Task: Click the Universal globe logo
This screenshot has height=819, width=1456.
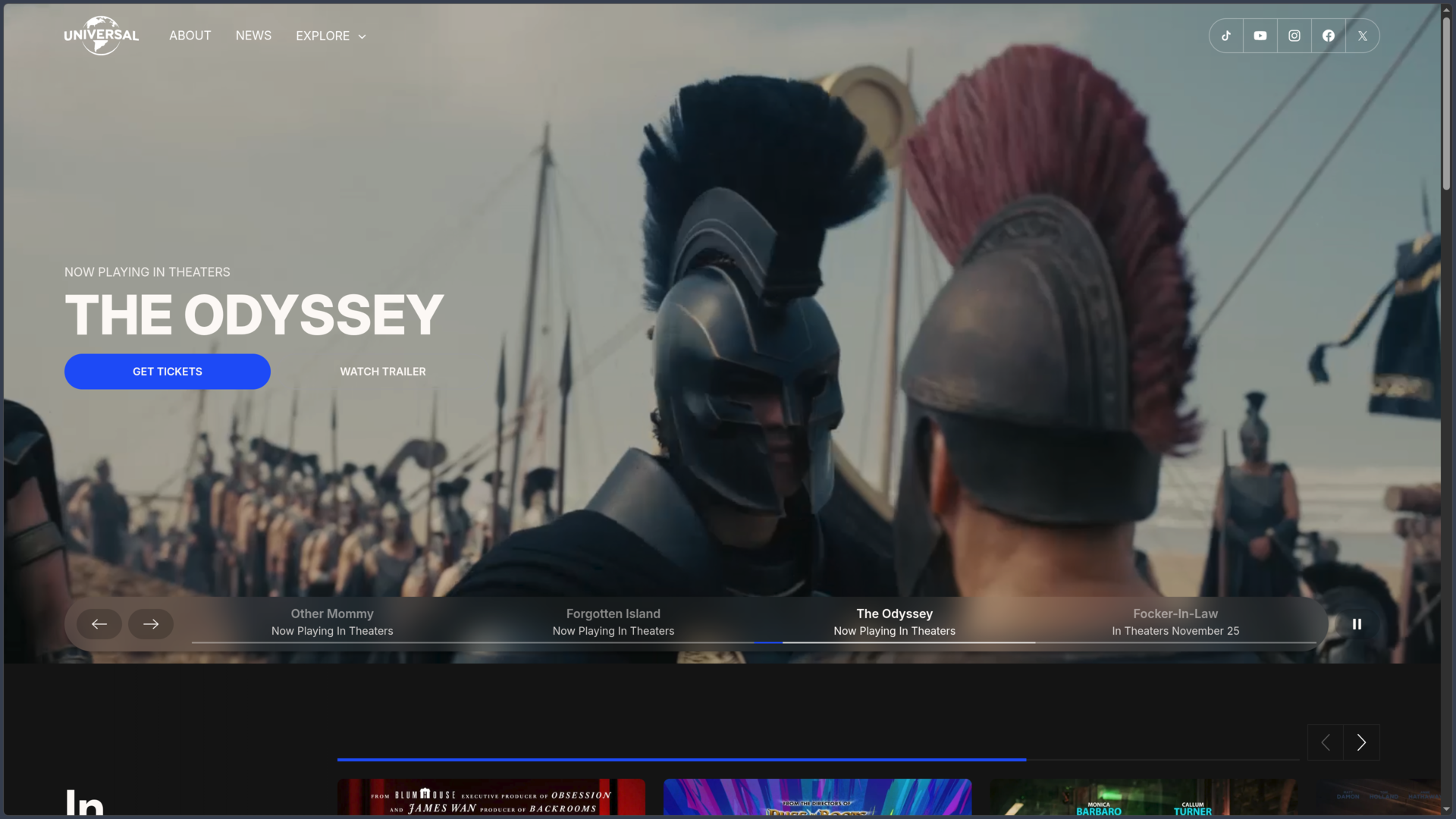Action: (x=101, y=36)
